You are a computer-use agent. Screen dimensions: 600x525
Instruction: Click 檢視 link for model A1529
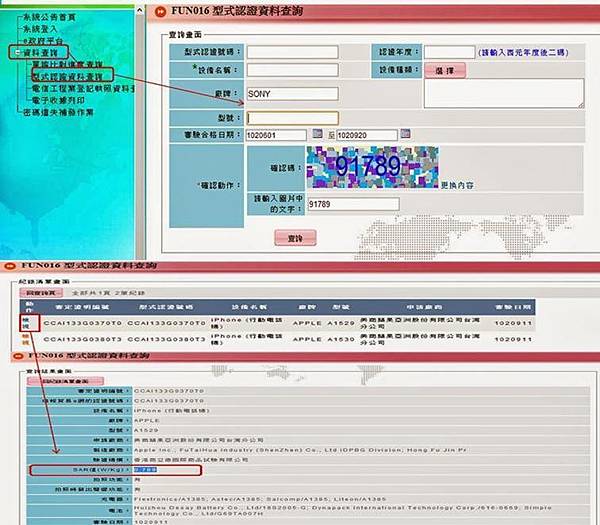26,323
